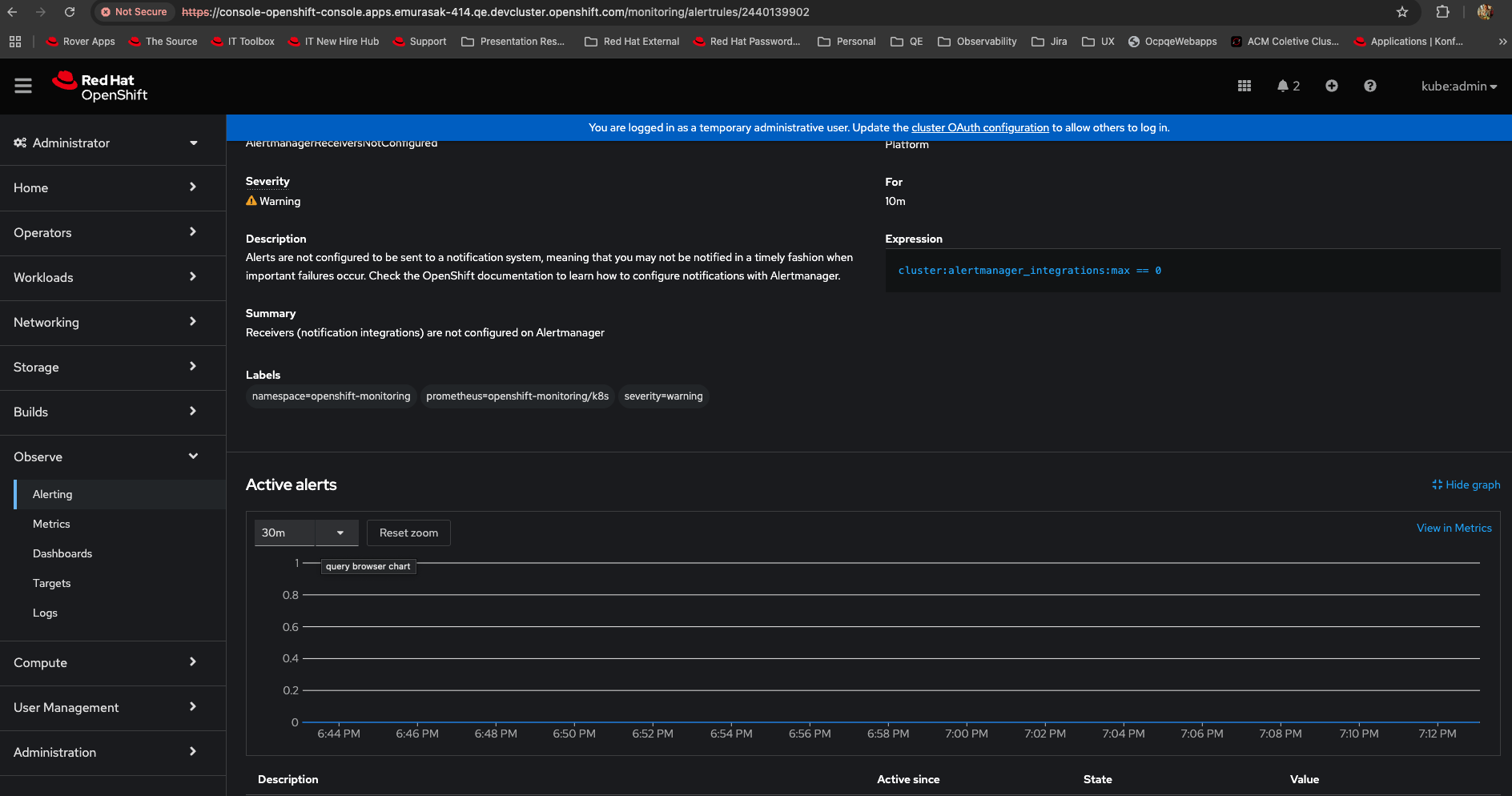Click the 30m time span text field

pos(286,533)
